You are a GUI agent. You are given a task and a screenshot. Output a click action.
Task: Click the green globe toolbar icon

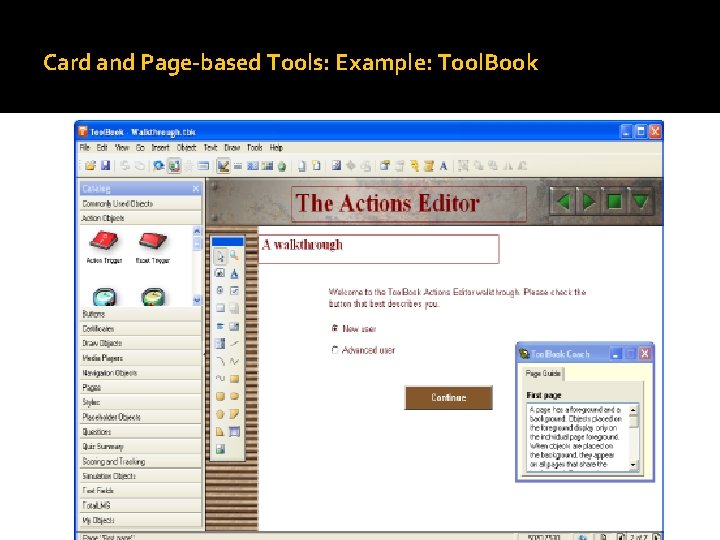(x=282, y=166)
